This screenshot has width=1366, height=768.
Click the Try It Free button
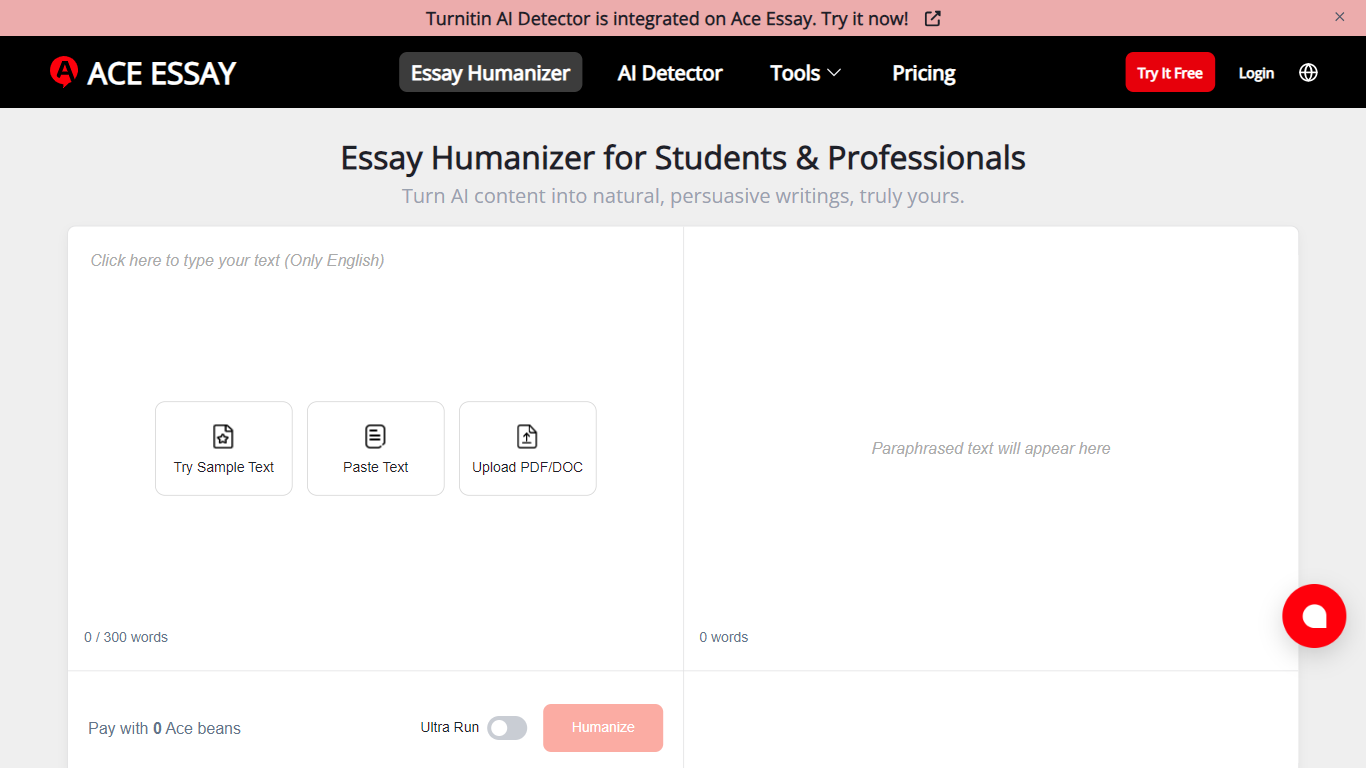(x=1170, y=72)
